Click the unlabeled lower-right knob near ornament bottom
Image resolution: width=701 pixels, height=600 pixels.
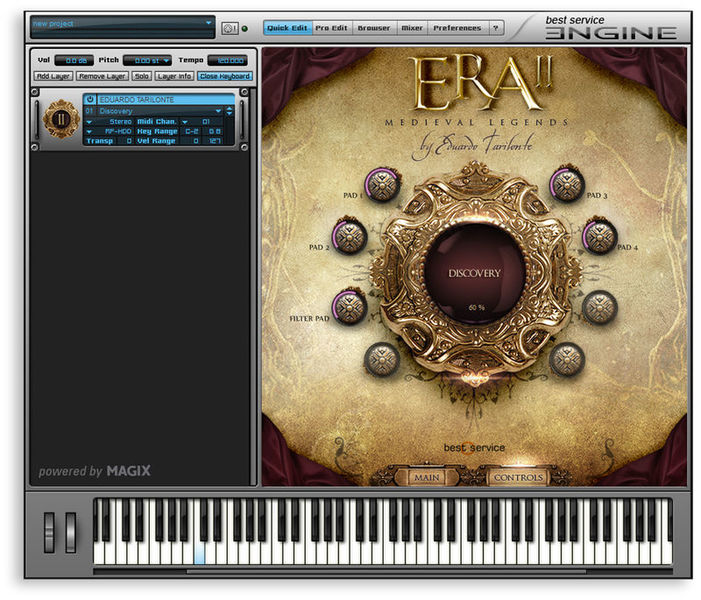pos(566,359)
